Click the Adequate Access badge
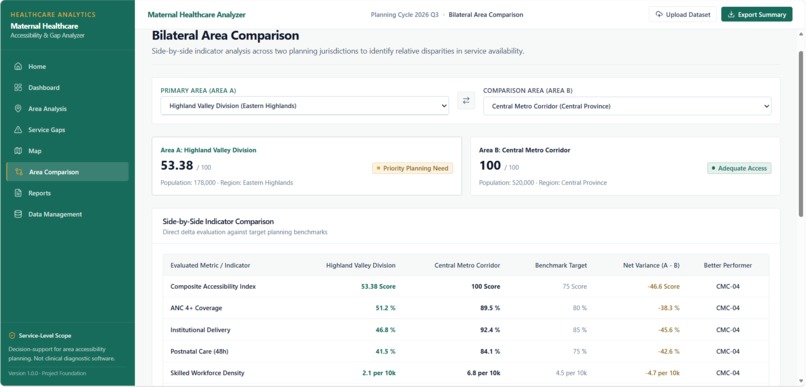Image resolution: width=806 pixels, height=387 pixels. click(x=739, y=168)
